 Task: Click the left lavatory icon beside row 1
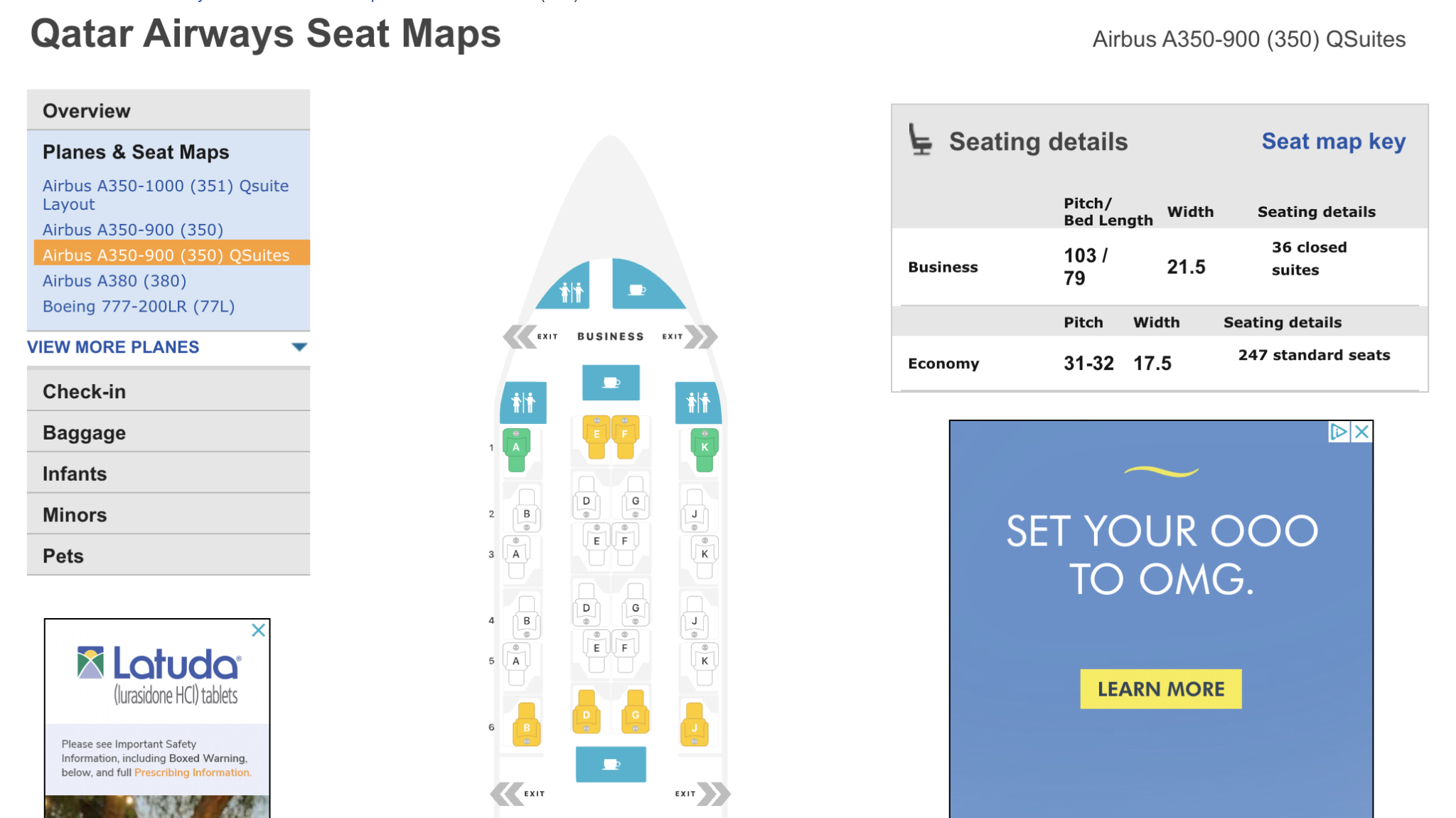[x=523, y=403]
